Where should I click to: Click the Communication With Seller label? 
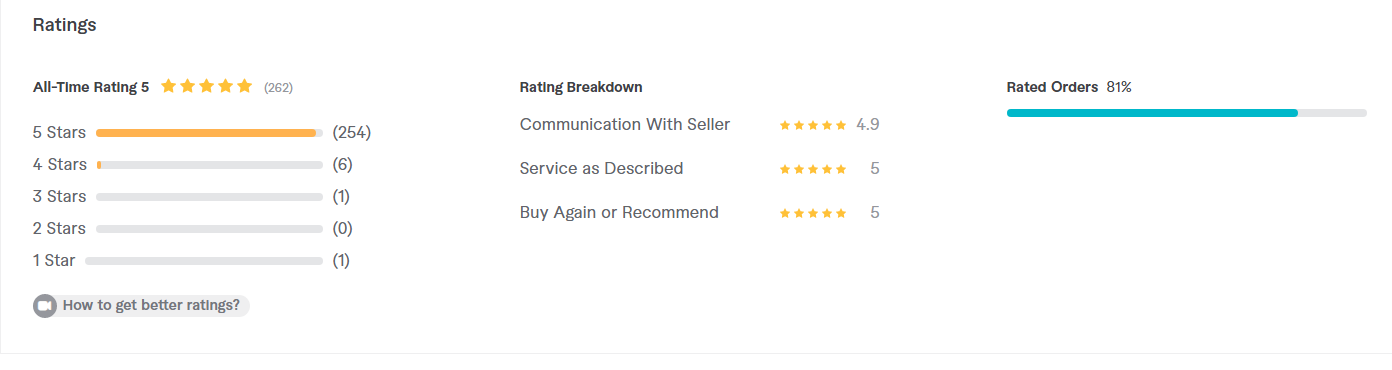pos(625,125)
